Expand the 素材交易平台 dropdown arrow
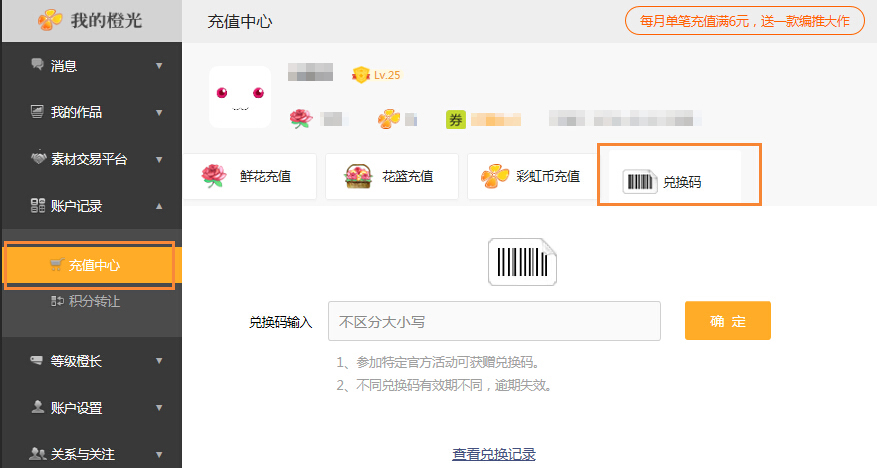This screenshot has width=877, height=468. pyautogui.click(x=158, y=159)
